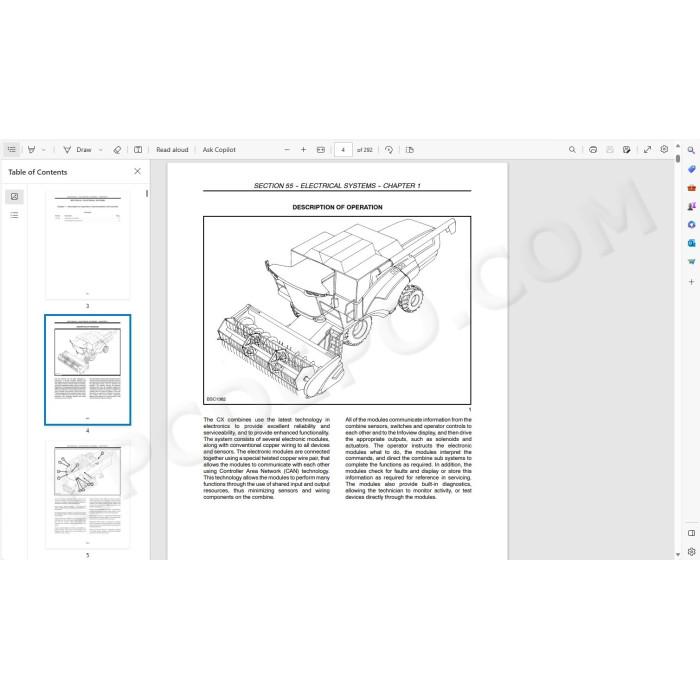Click scroll up arrow of document

[x=678, y=146]
